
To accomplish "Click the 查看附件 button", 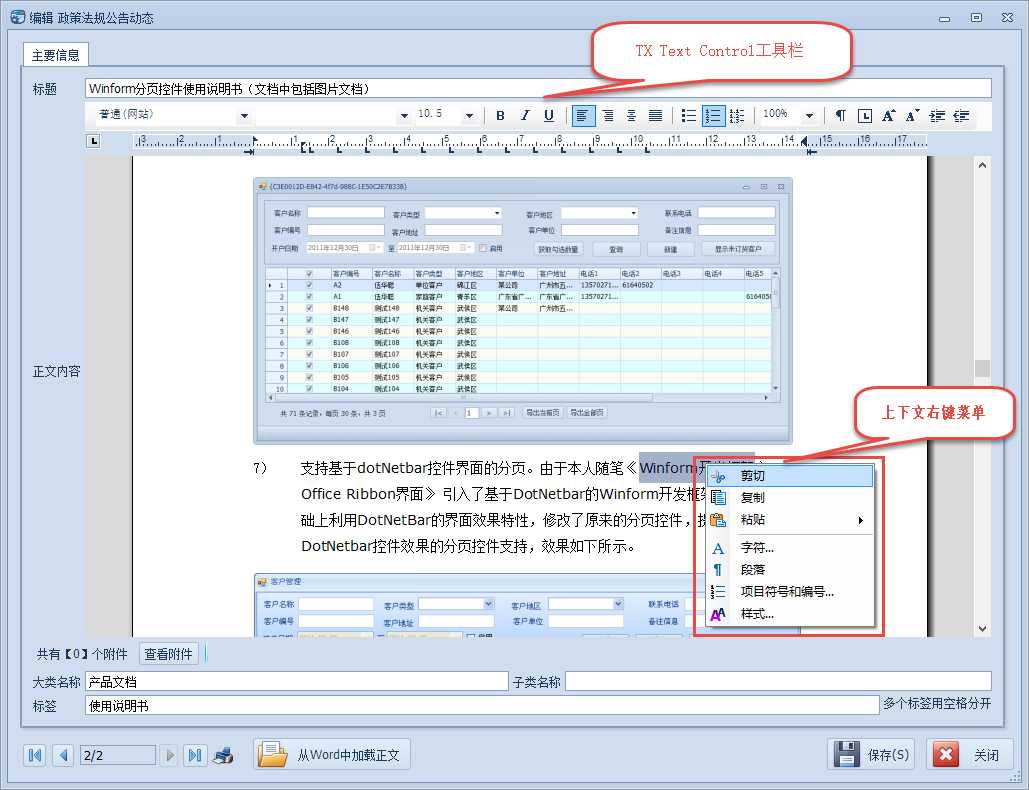I will (x=169, y=654).
